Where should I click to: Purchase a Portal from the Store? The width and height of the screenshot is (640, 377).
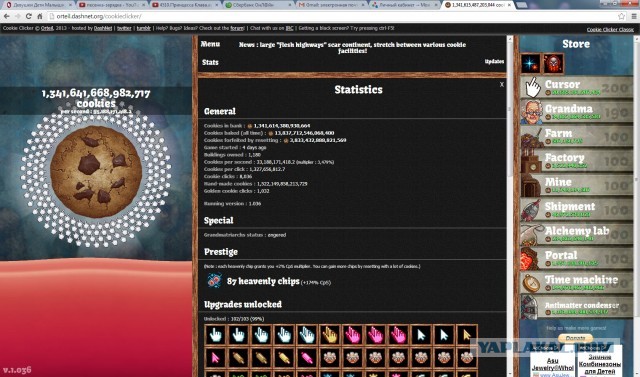click(x=576, y=258)
